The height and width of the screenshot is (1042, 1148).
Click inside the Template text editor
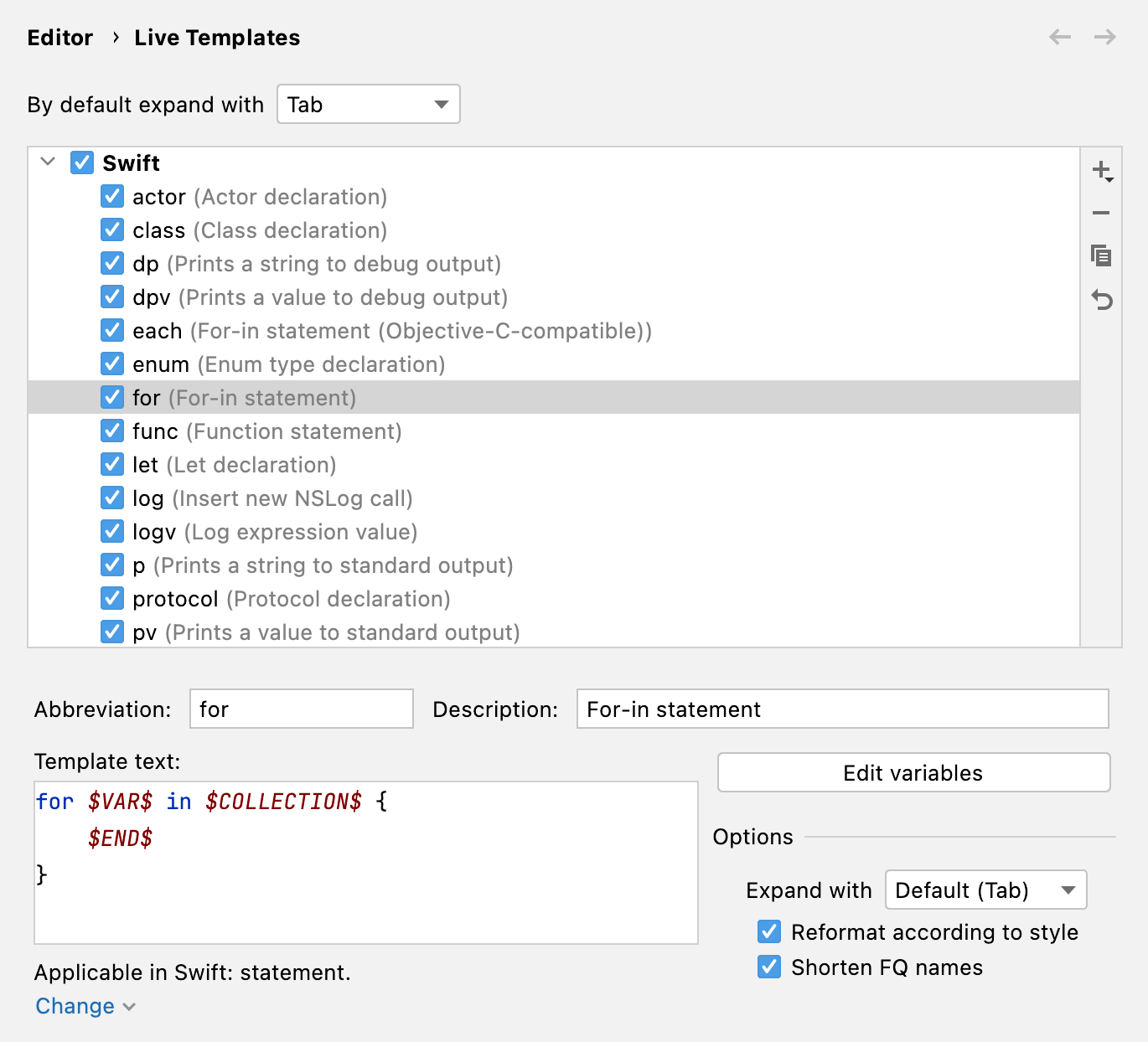[366, 863]
